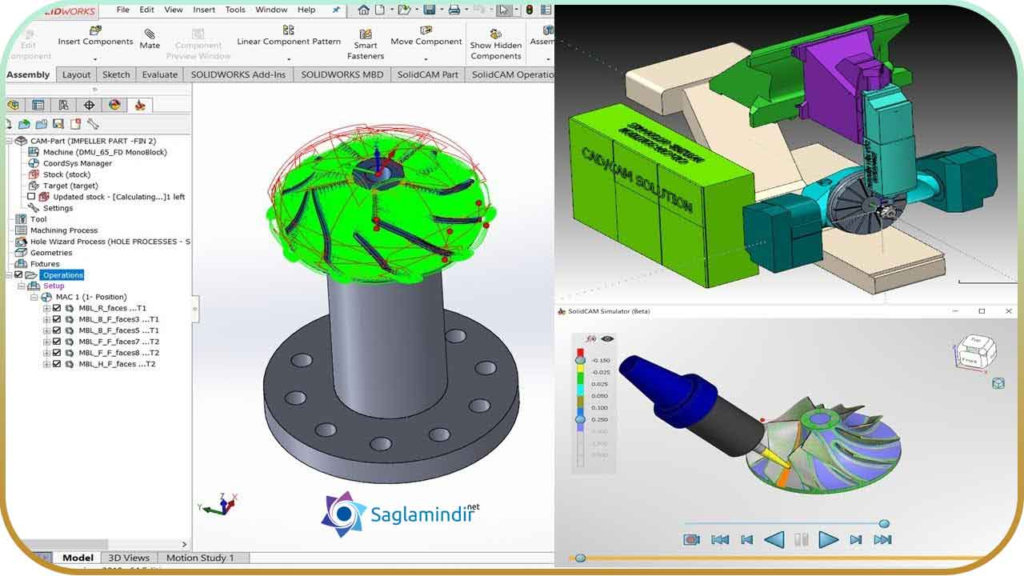
Task: Open the DisplayManager color-ball tab
Action: (114, 105)
